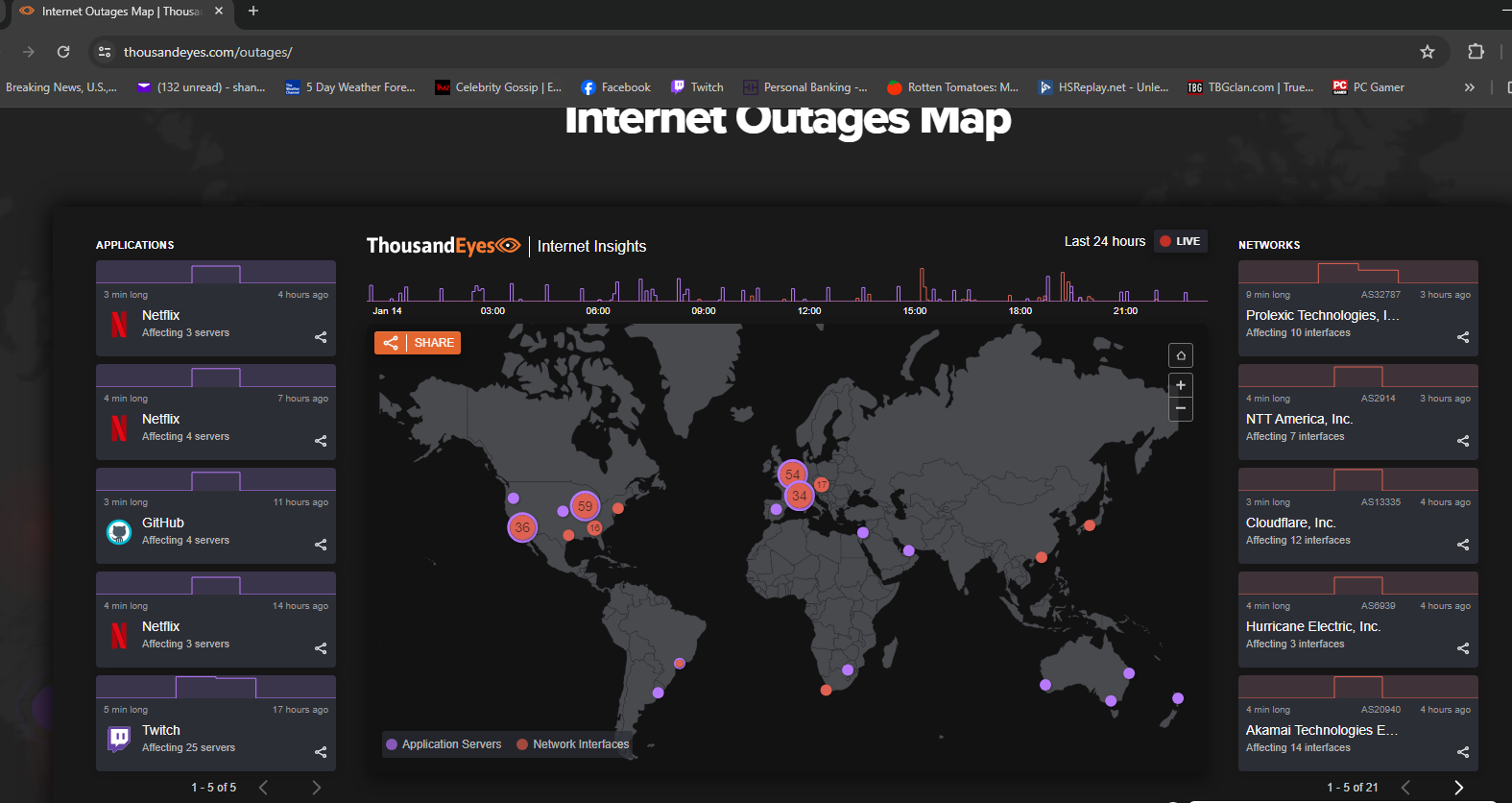Open PC Gamer bookmark
Image resolution: width=1512 pixels, height=803 pixels.
[x=1368, y=87]
